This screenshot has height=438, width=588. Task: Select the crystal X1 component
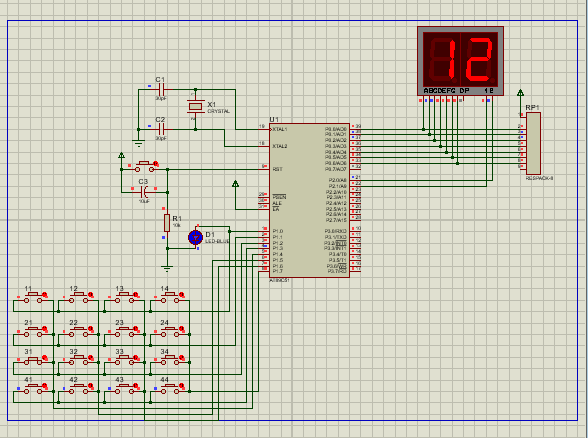(x=195, y=106)
